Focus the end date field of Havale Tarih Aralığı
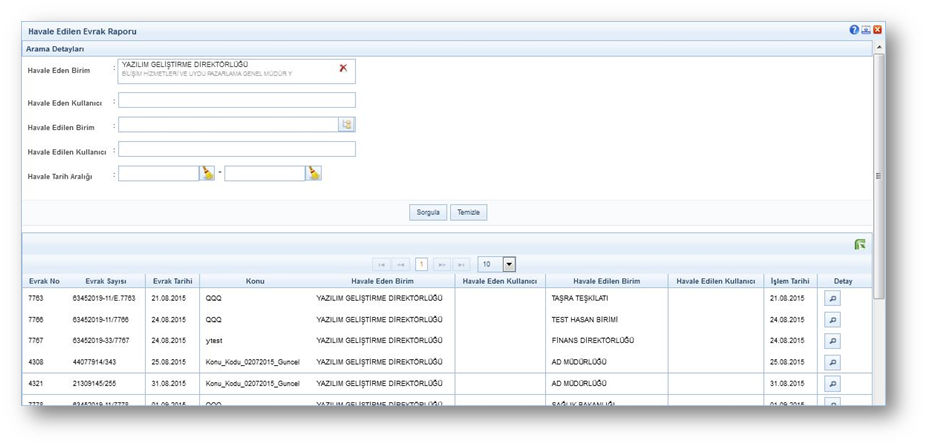 pos(265,173)
